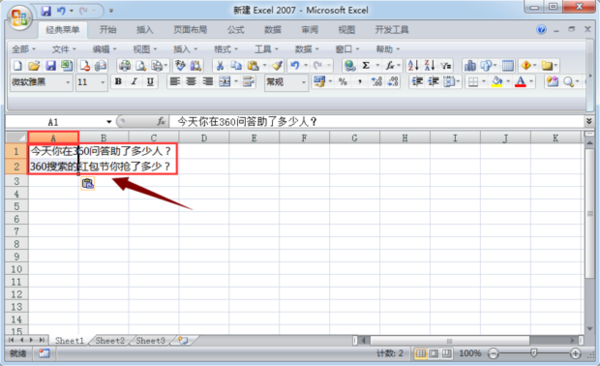Click the 100% zoom level button
Screen dimensions: 600x366
tap(470, 353)
